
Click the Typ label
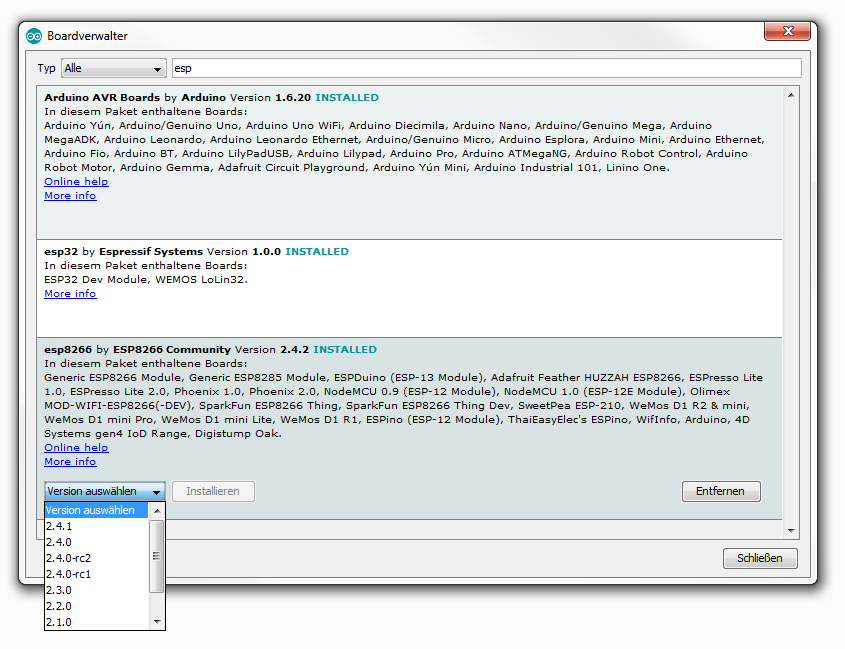point(46,68)
